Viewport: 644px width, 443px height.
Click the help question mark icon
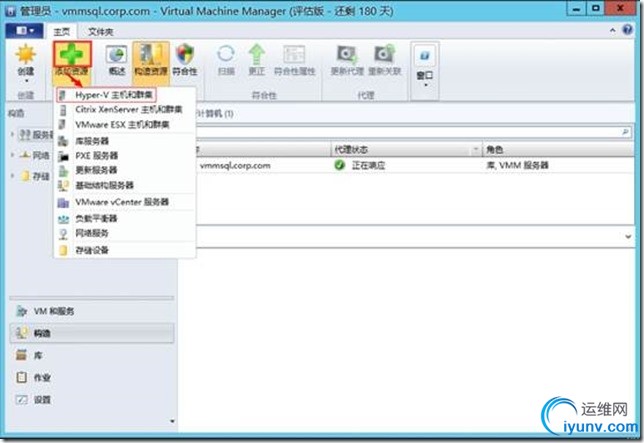pos(628,30)
